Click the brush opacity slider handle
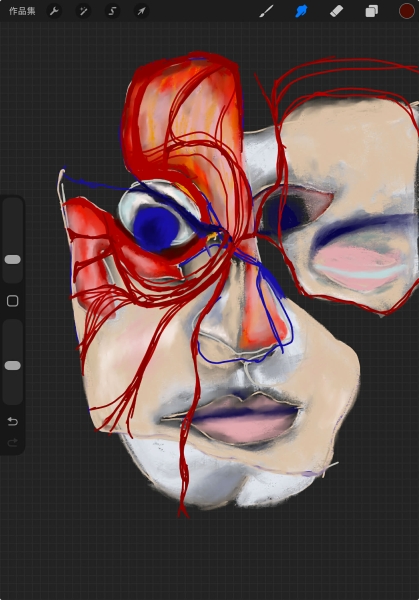Viewport: 419px width, 600px height. coord(12,365)
